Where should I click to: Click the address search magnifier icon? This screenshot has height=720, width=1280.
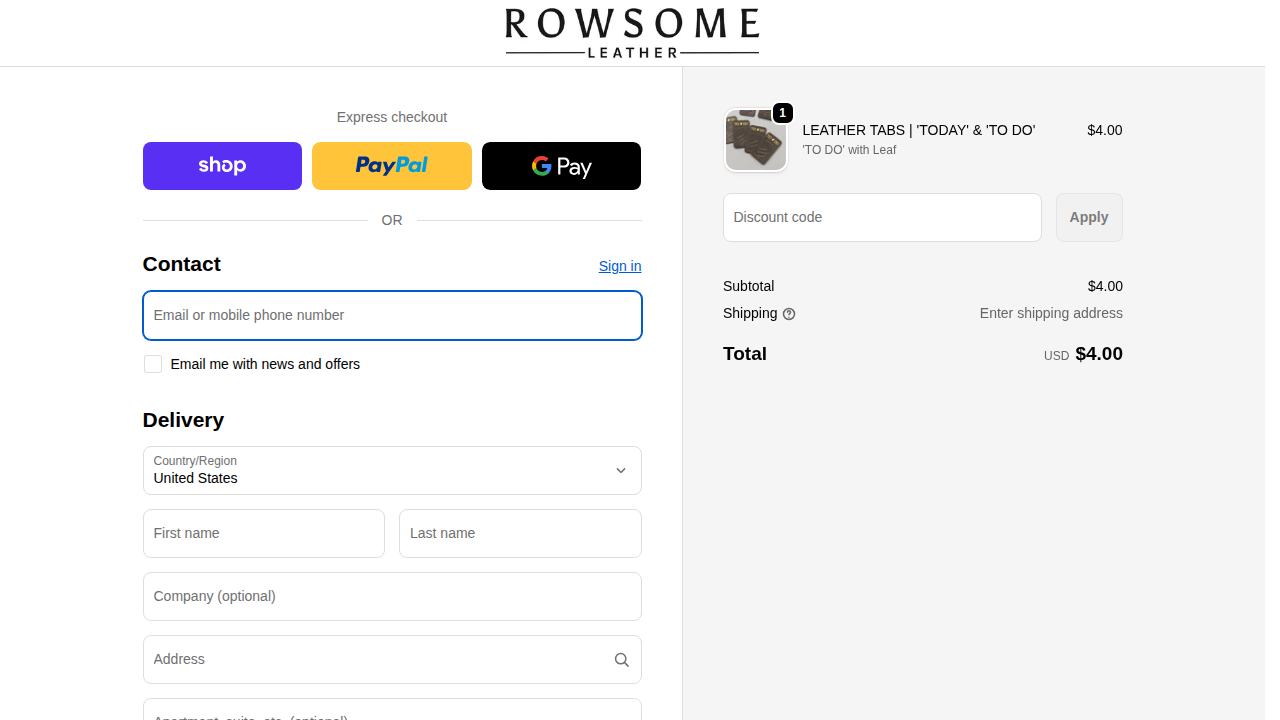click(621, 660)
